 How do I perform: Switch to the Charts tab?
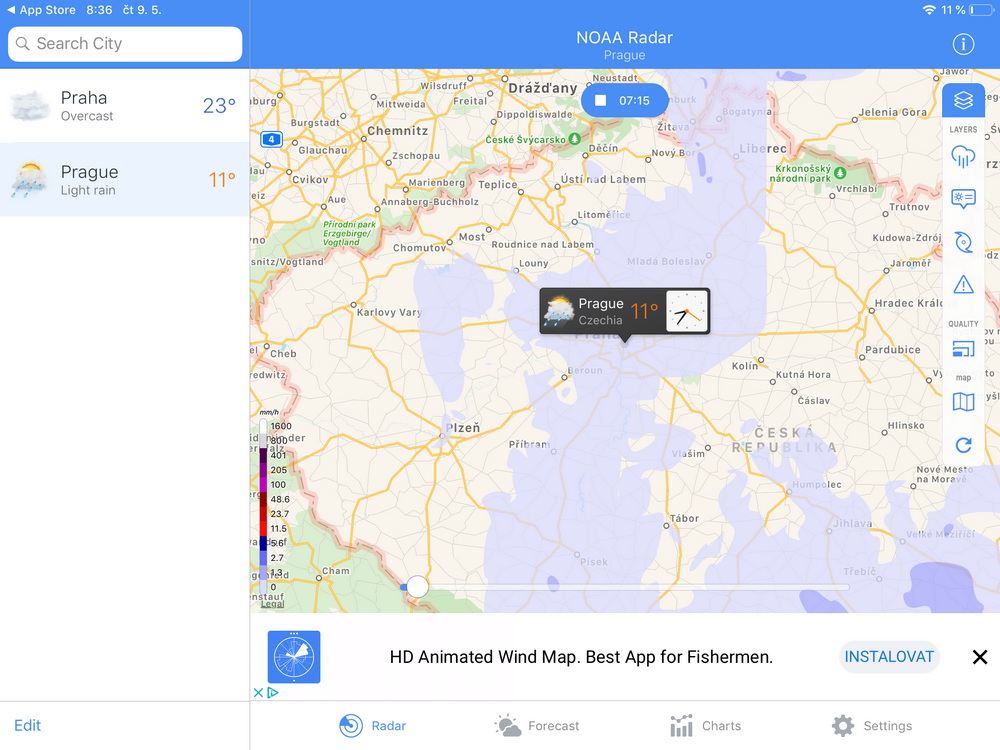pos(705,726)
